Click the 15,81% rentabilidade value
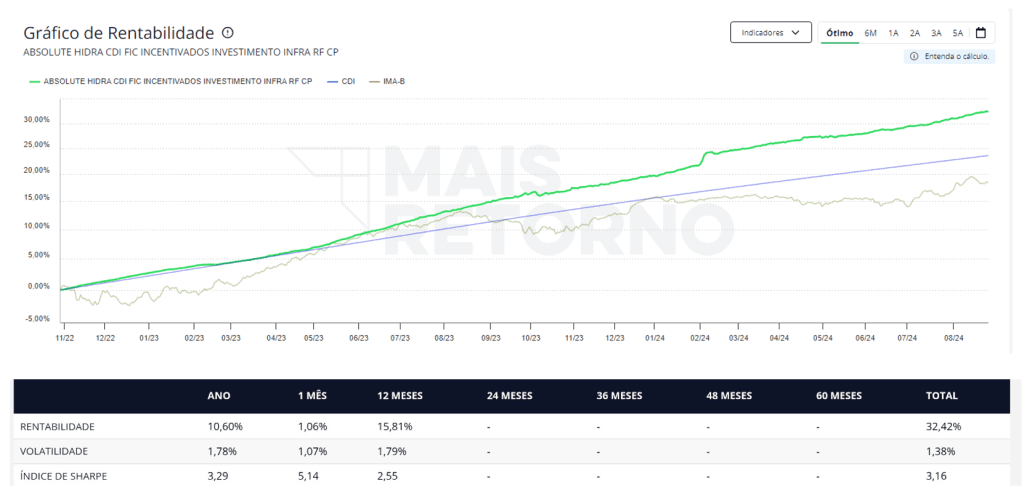This screenshot has width=1024, height=495. click(x=393, y=426)
